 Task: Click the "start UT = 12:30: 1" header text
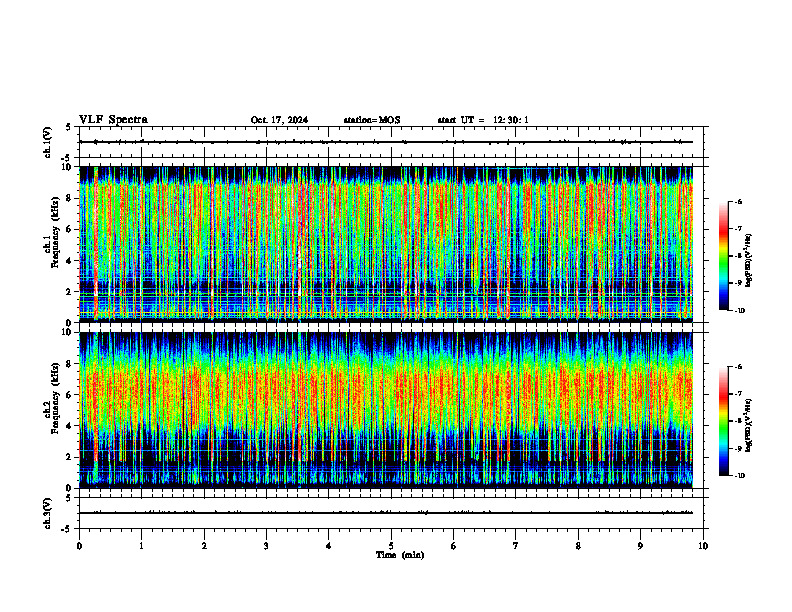point(483,120)
